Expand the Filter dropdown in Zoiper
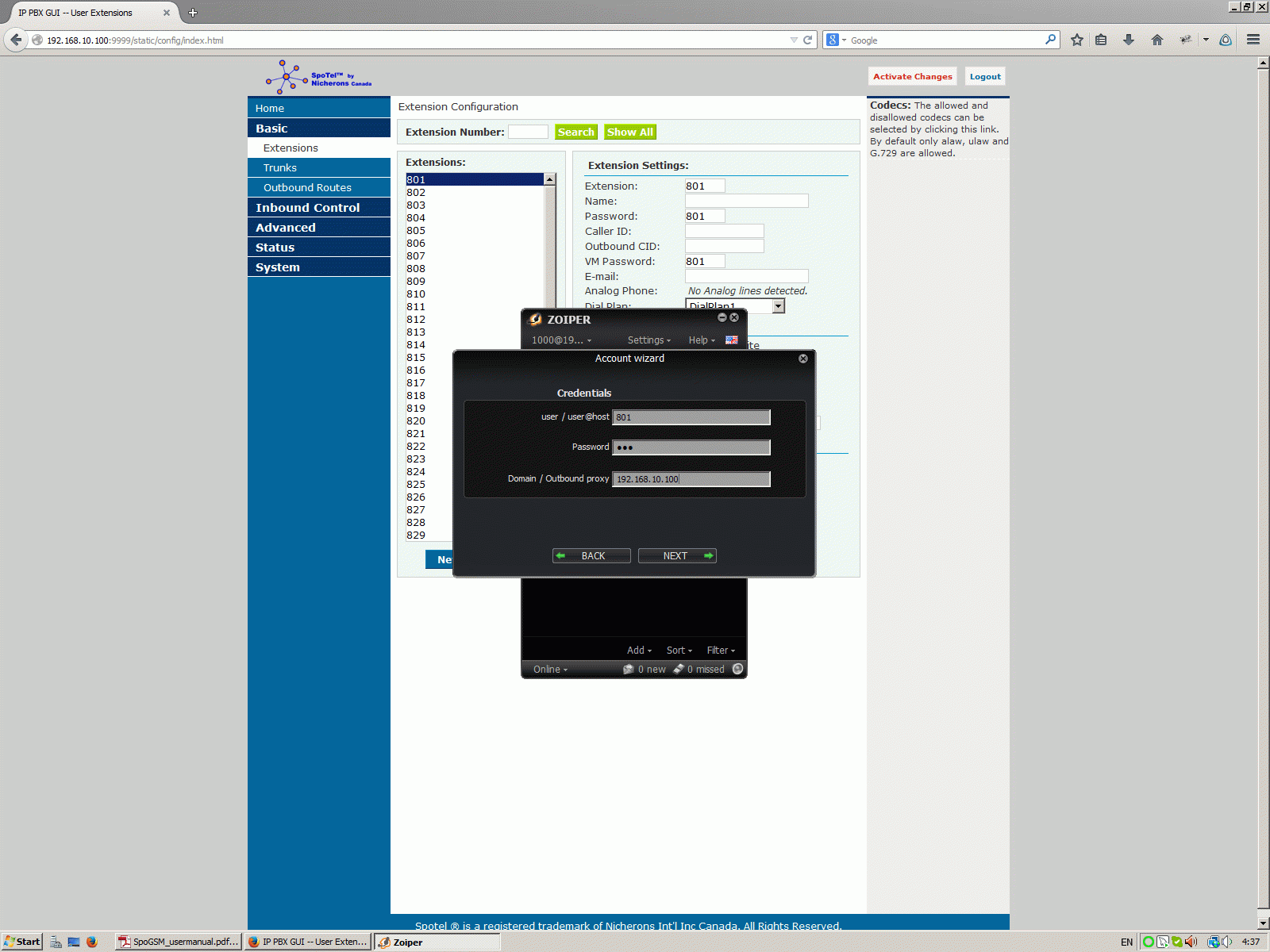1270x952 pixels. 722,651
